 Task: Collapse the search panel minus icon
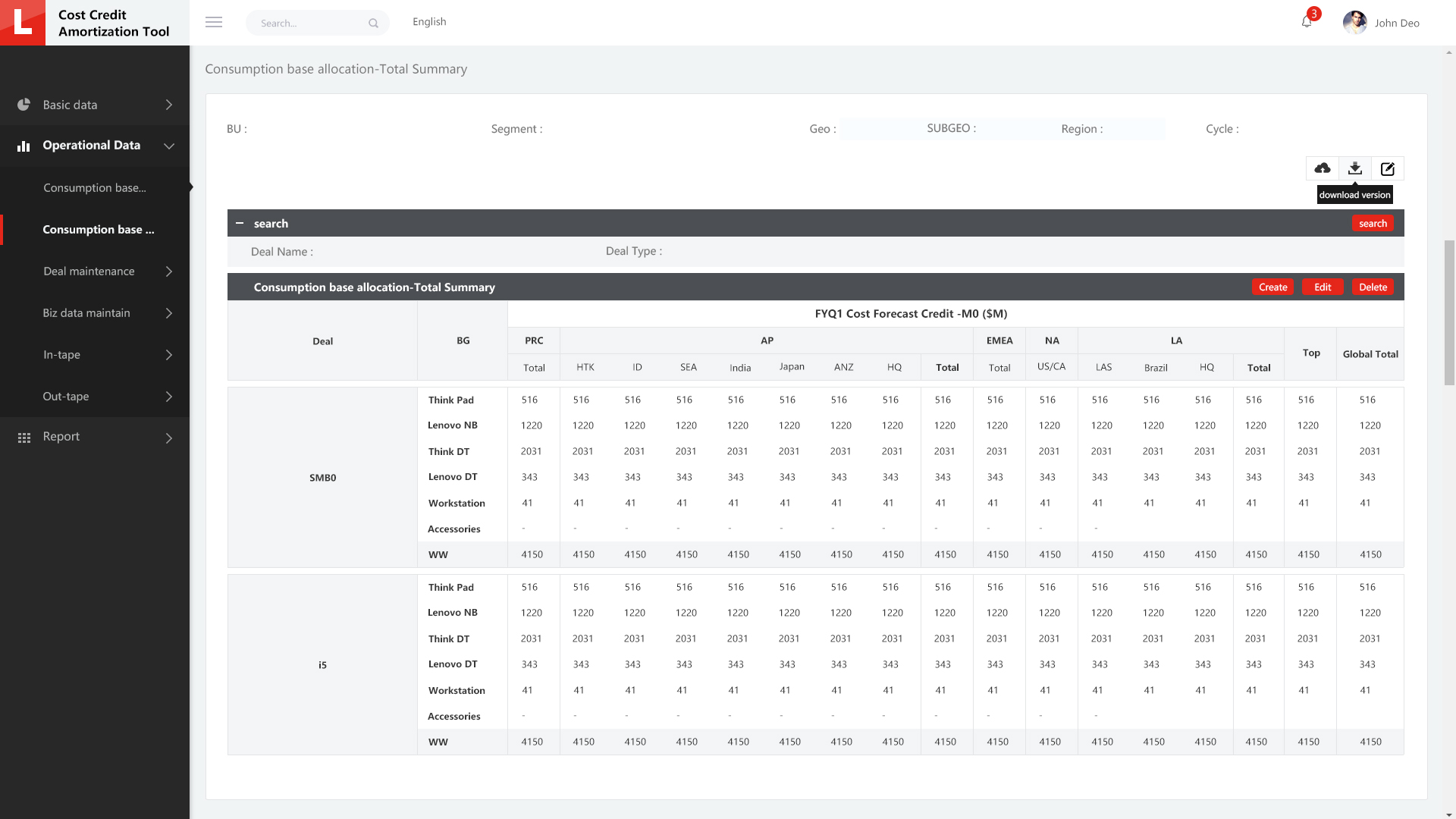pyautogui.click(x=240, y=223)
